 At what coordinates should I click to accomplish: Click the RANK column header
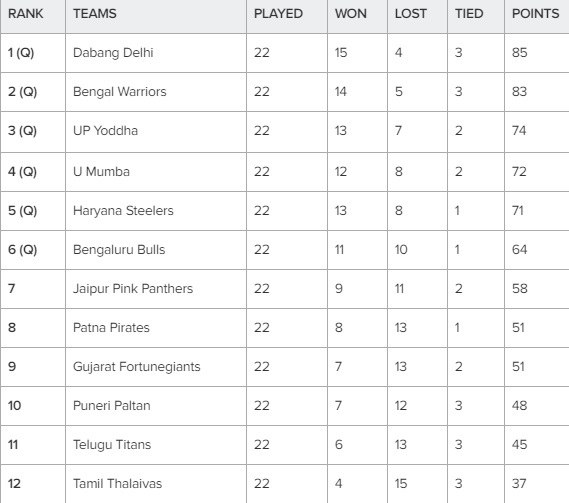[x=25, y=14]
